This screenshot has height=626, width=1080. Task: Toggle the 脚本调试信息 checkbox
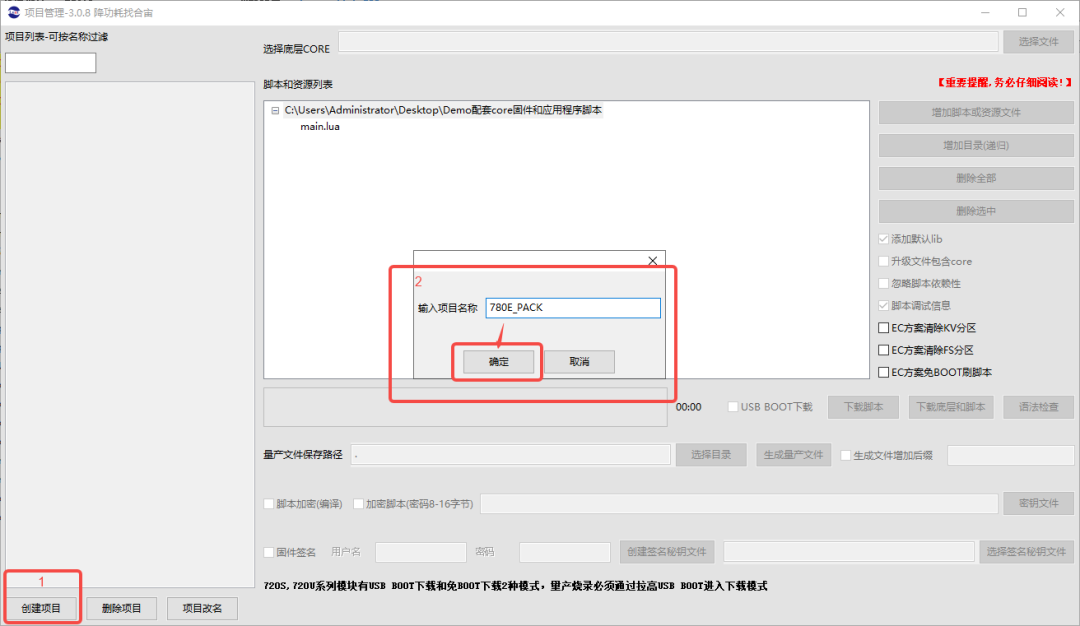pyautogui.click(x=884, y=305)
